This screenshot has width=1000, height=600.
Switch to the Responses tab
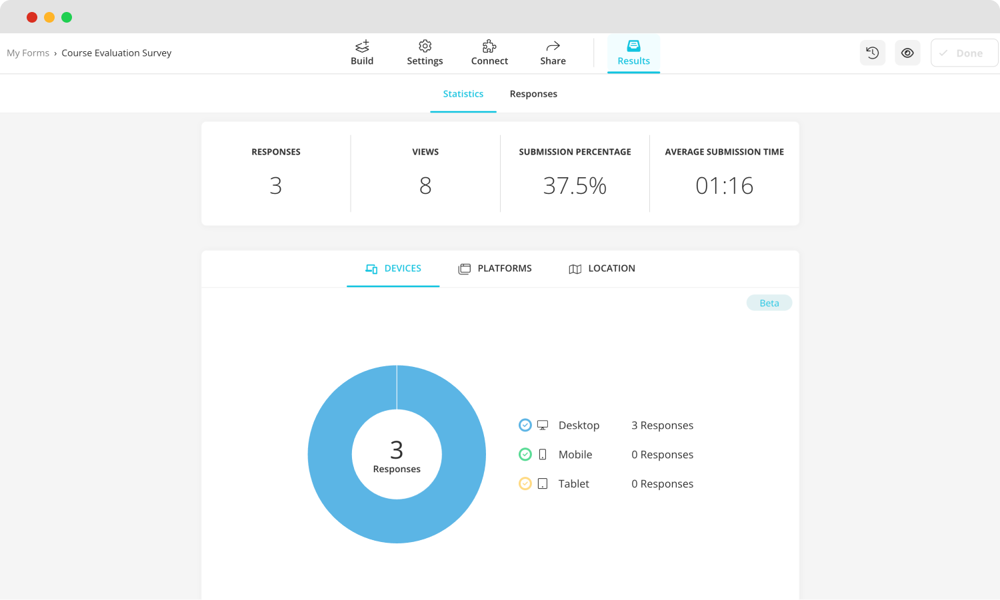click(x=533, y=93)
